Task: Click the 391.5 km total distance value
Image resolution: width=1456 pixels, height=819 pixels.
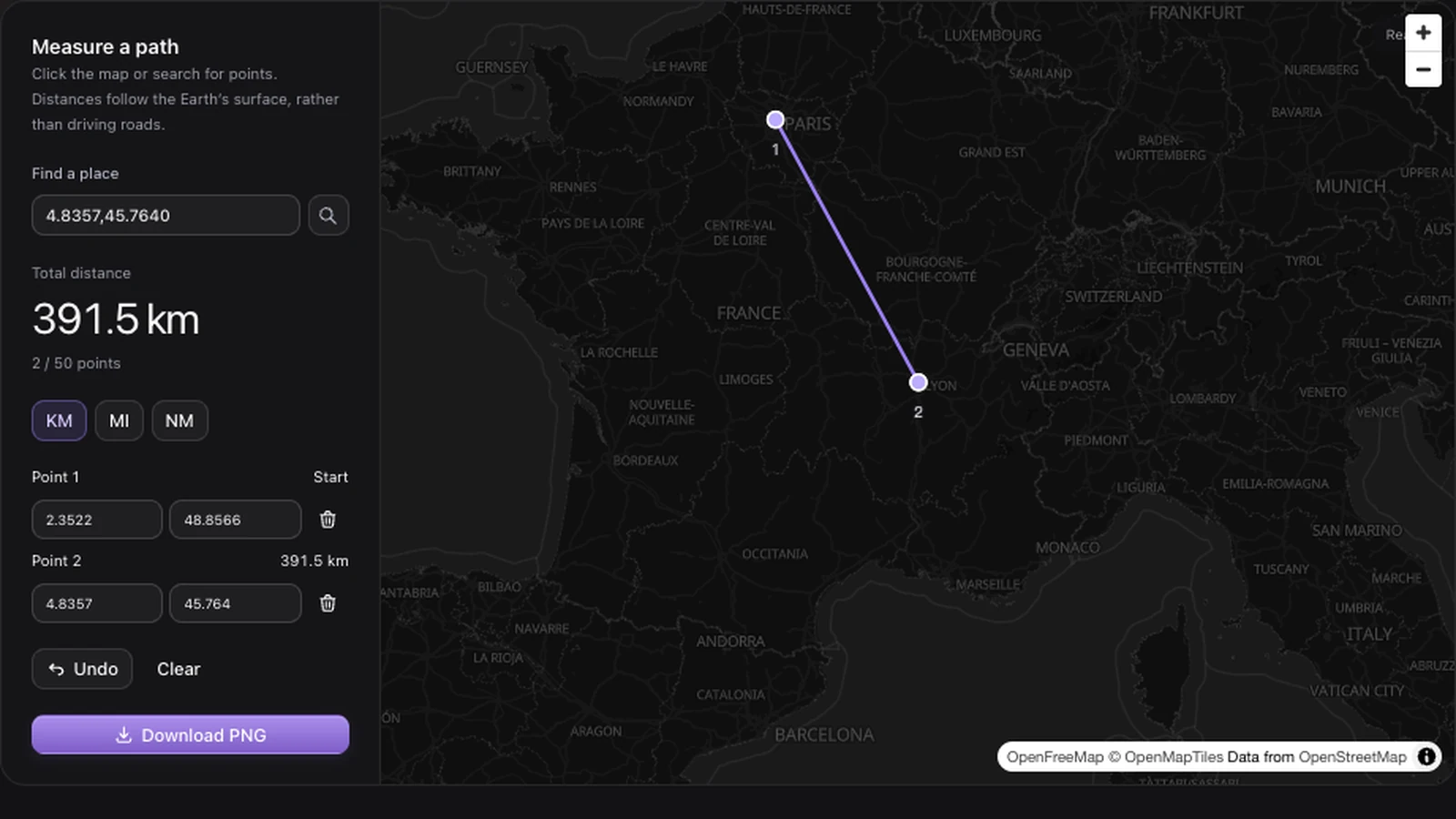Action: (x=116, y=319)
